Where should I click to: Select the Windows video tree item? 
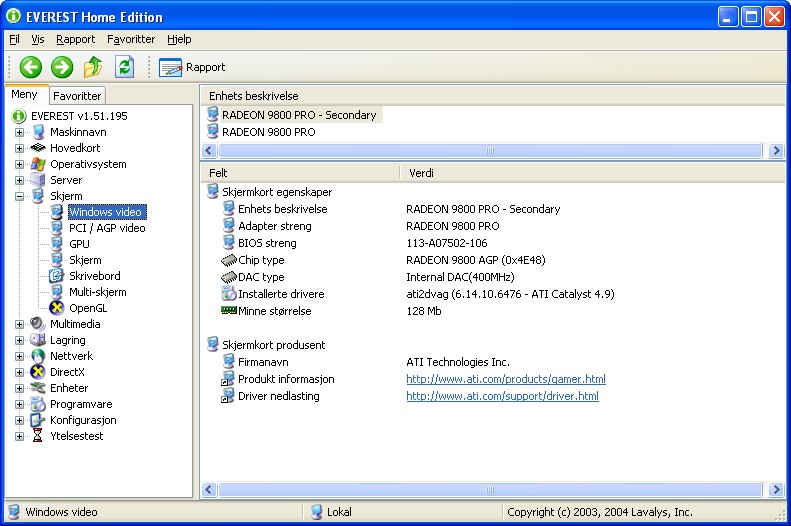pyautogui.click(x=107, y=212)
